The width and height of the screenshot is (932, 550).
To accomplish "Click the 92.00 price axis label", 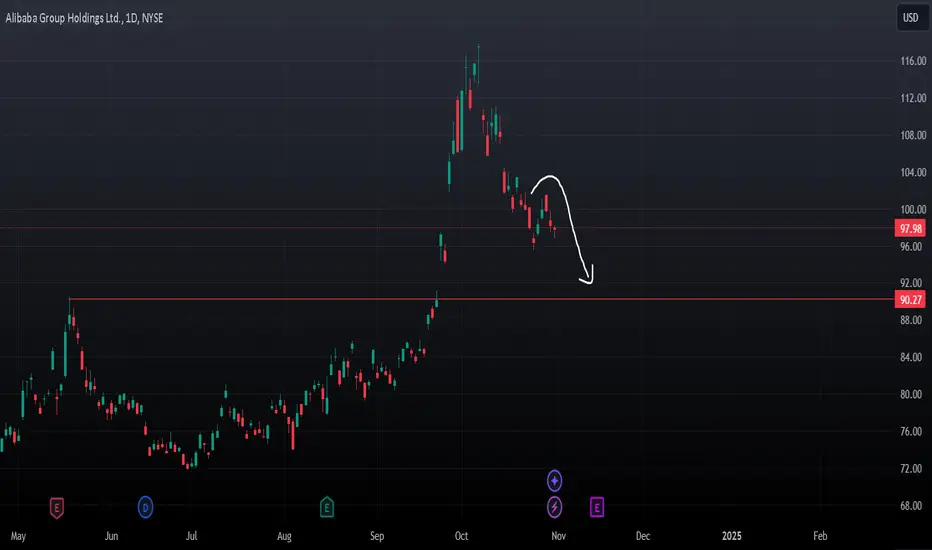I will pyautogui.click(x=911, y=283).
